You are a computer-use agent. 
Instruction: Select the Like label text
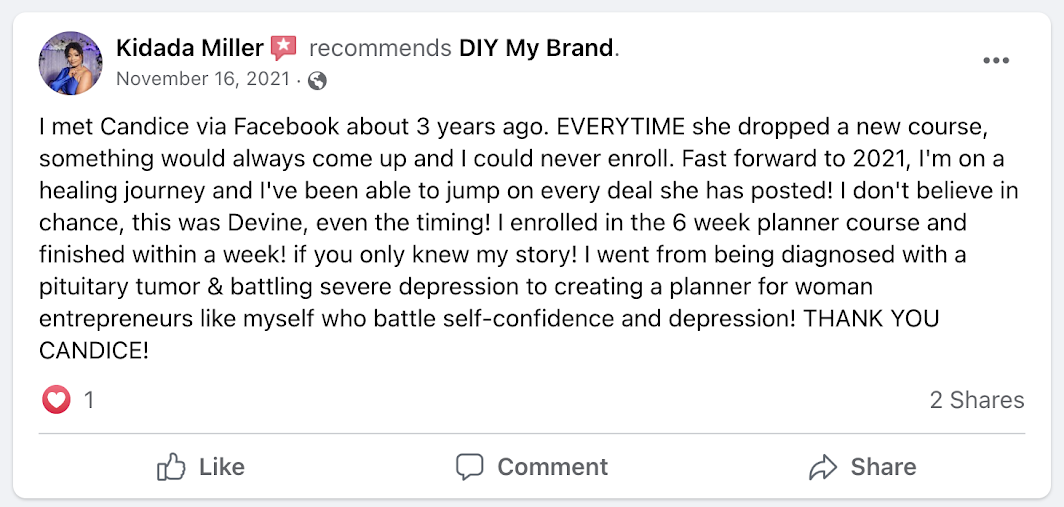(x=222, y=467)
